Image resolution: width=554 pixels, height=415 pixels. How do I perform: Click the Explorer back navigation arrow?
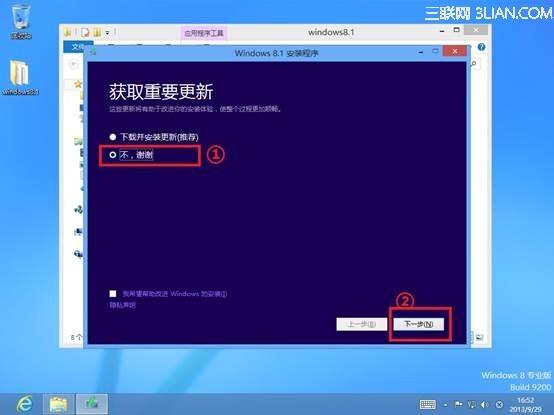[74, 64]
